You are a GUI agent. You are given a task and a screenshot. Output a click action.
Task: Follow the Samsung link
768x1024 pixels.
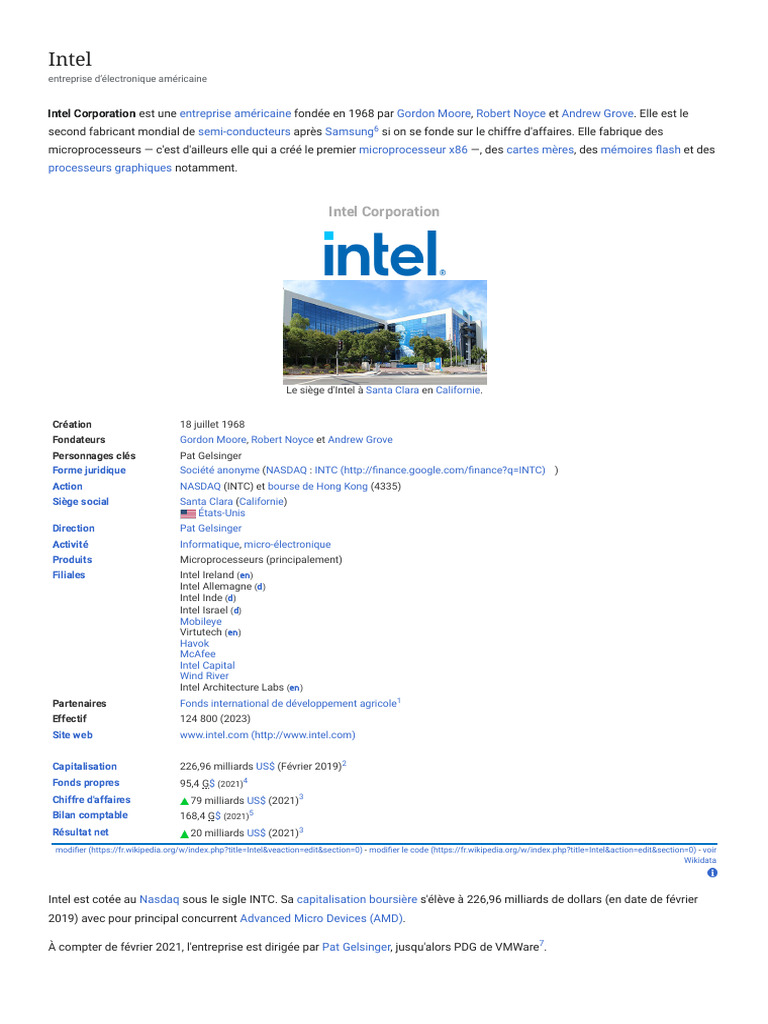click(349, 132)
